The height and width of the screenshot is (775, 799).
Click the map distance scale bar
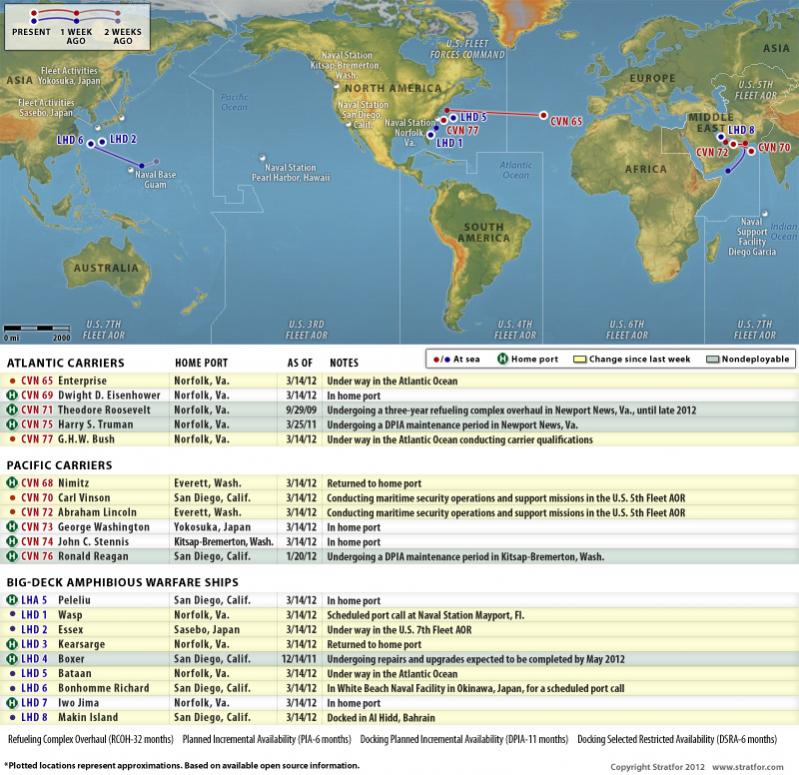(x=37, y=328)
